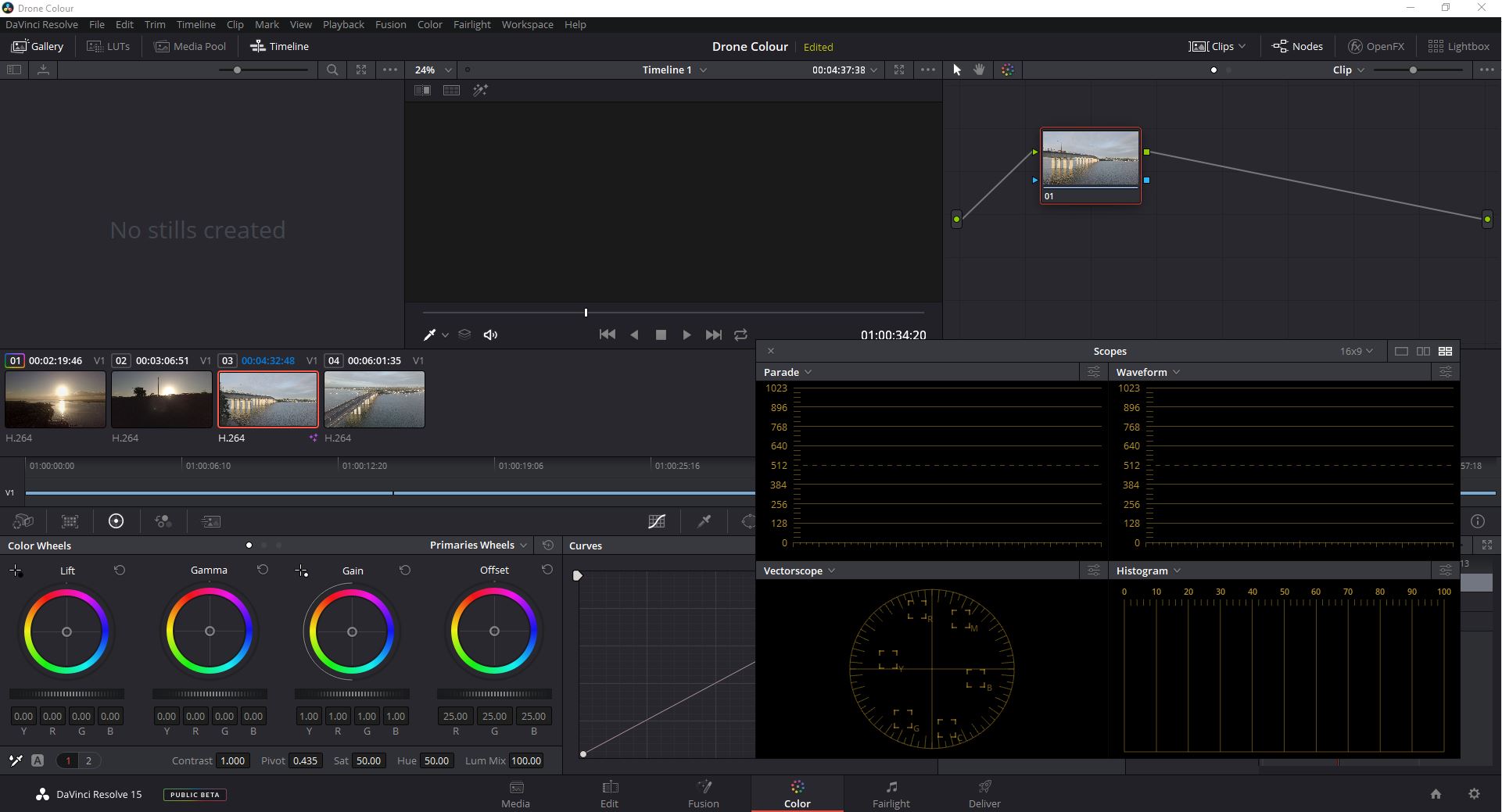
Task: Toggle the Media Pool panel
Action: pos(190,46)
